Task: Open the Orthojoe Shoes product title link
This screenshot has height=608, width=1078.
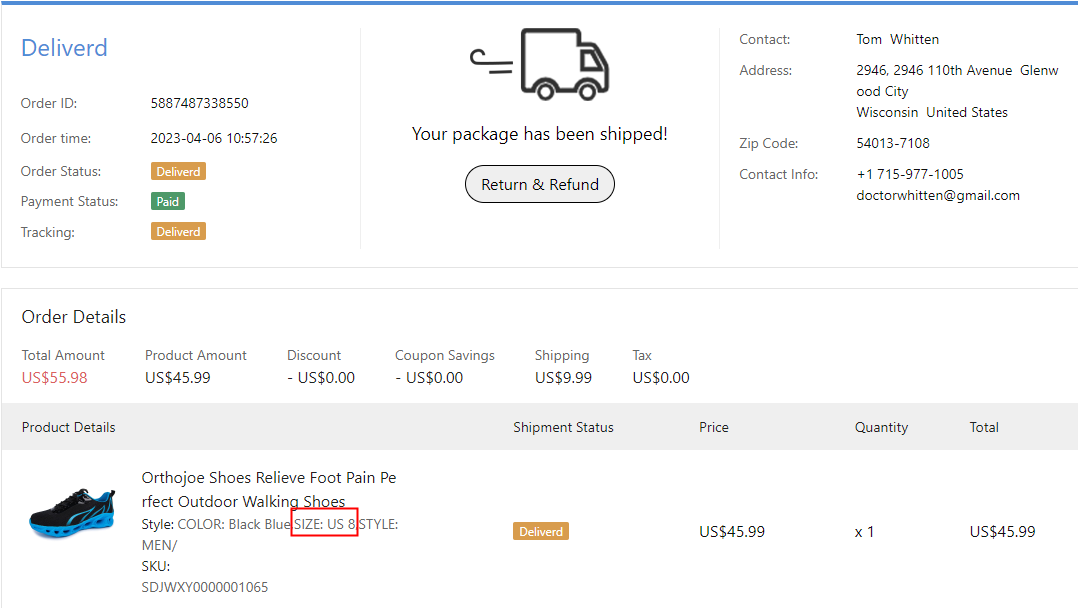Action: [x=269, y=490]
